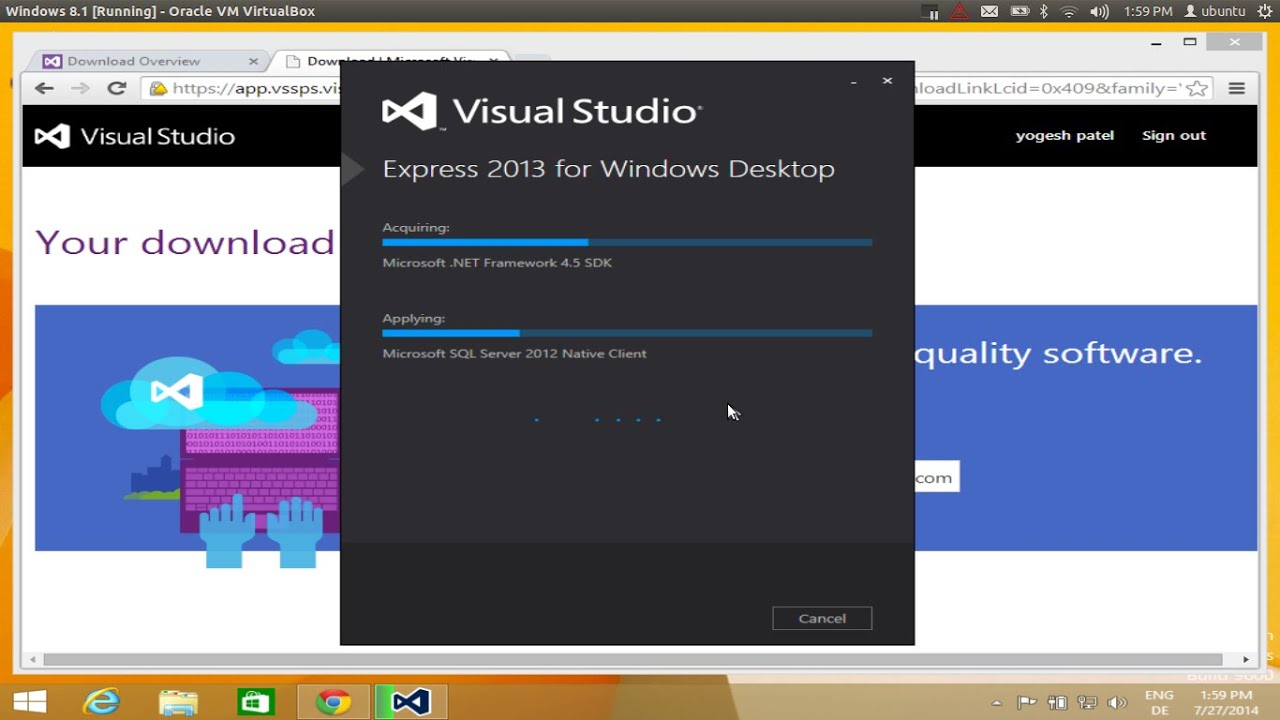Click the 'Your download' page heading
This screenshot has width=1280, height=720.
[x=185, y=242]
